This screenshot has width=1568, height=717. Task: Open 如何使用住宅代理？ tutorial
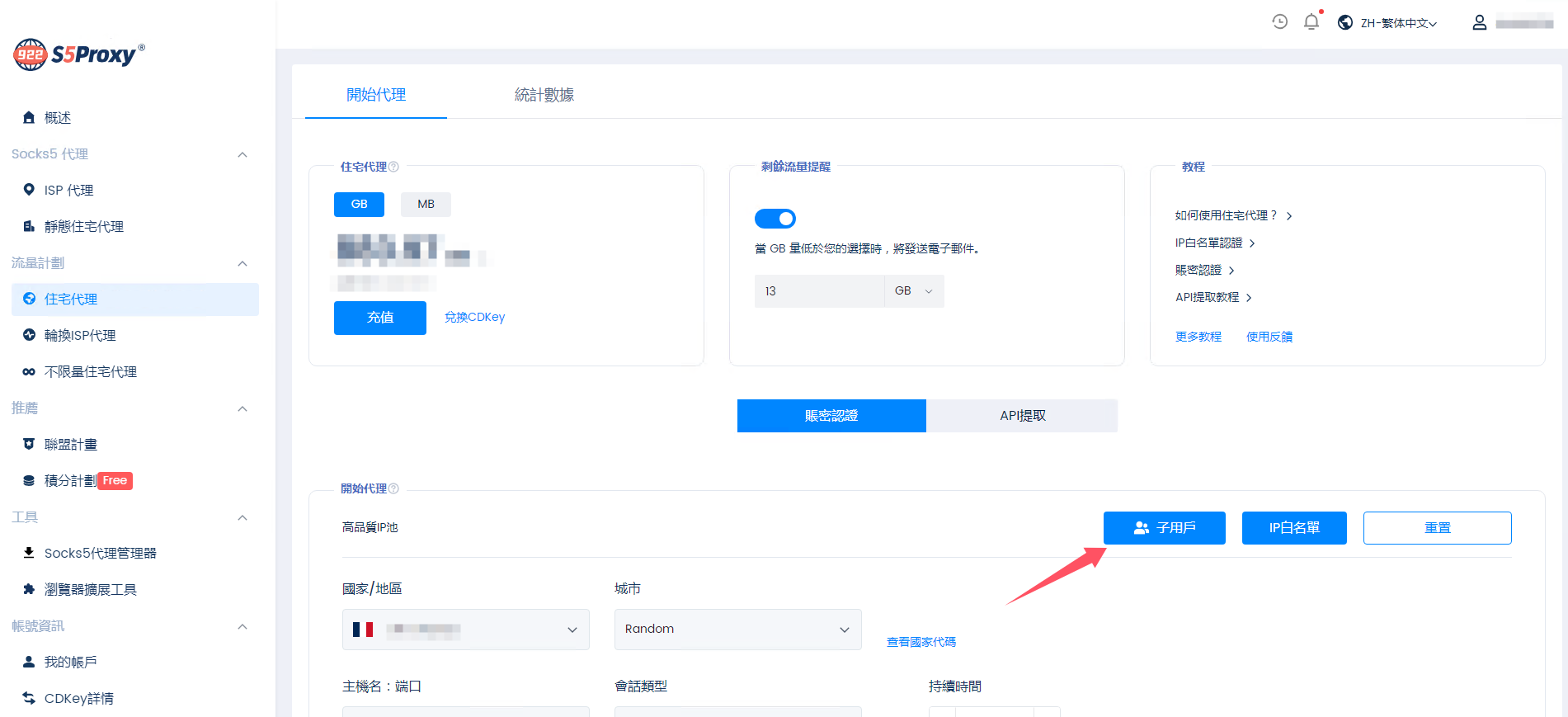point(1233,215)
